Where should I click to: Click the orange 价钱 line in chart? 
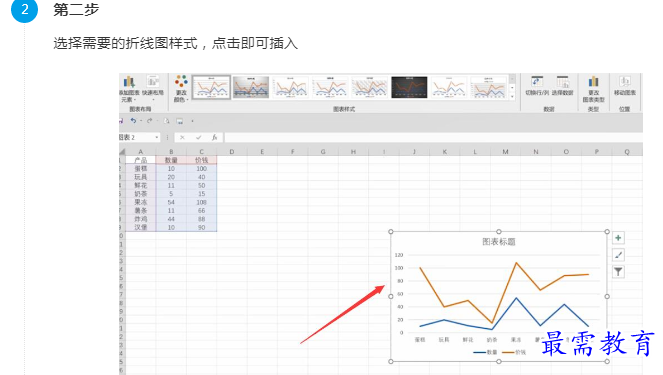504,293
